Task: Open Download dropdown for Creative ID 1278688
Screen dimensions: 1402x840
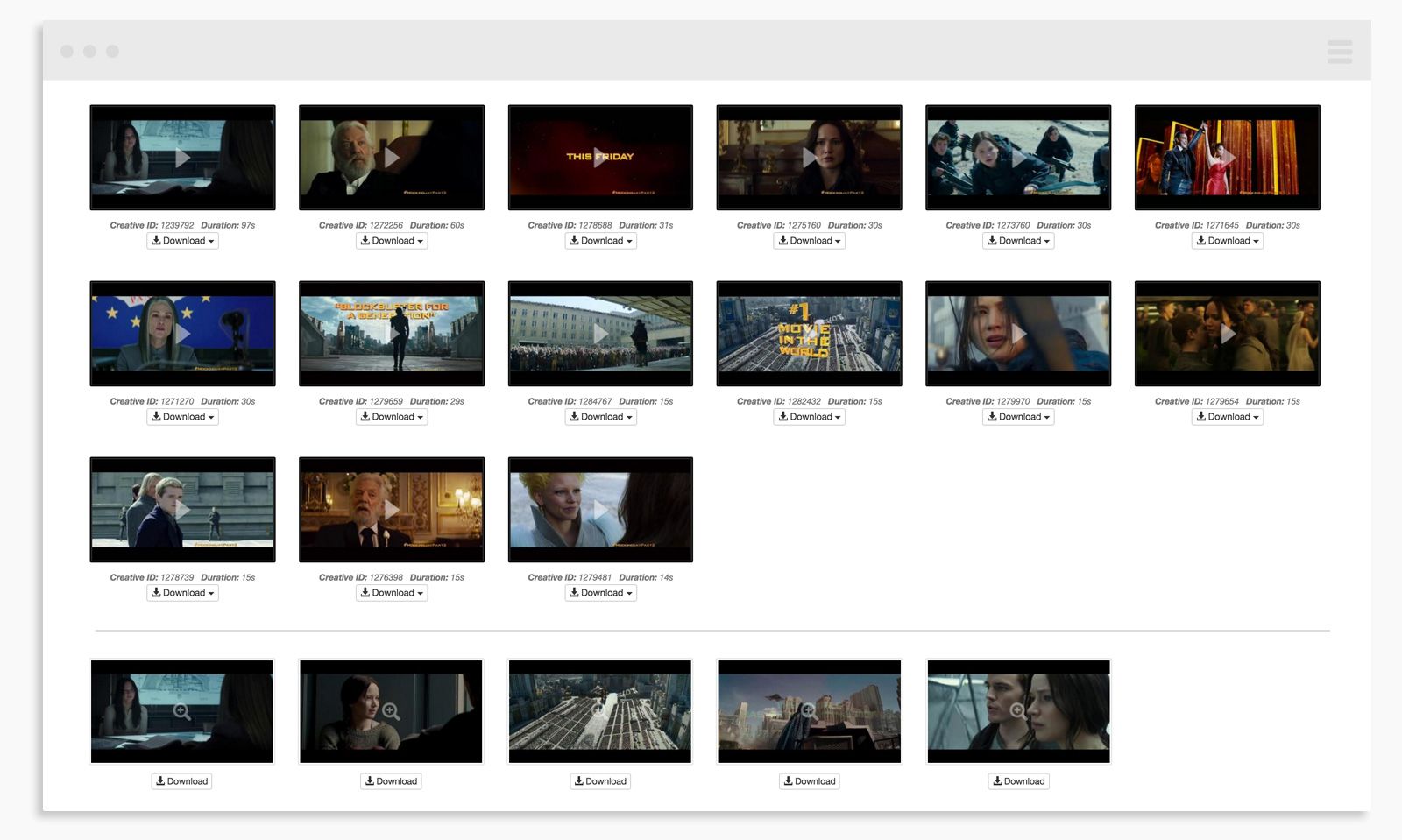Action: pyautogui.click(x=600, y=241)
